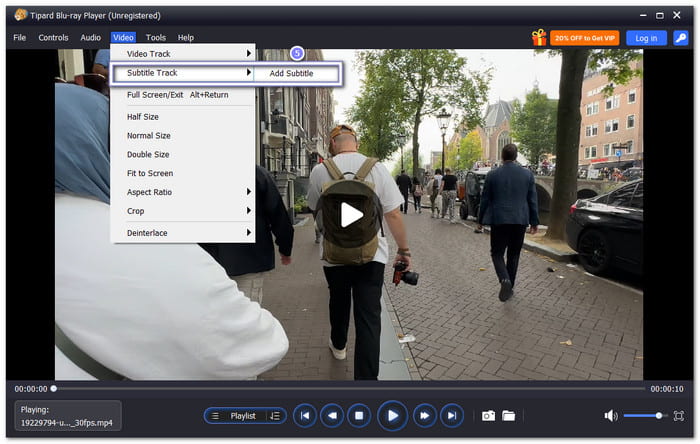Expand the Subtitle Track submenu

click(183, 73)
